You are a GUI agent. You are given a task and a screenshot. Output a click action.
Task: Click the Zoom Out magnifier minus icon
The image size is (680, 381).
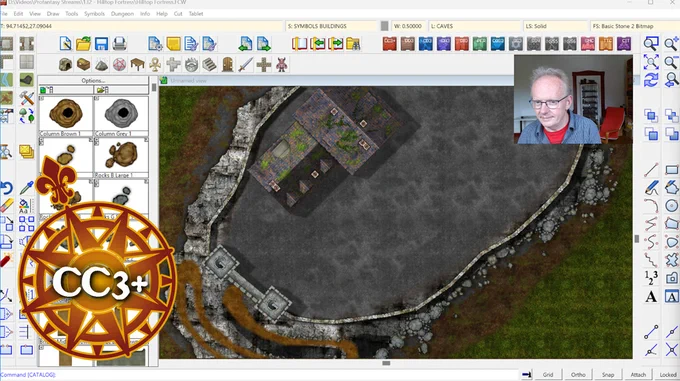tap(671, 62)
